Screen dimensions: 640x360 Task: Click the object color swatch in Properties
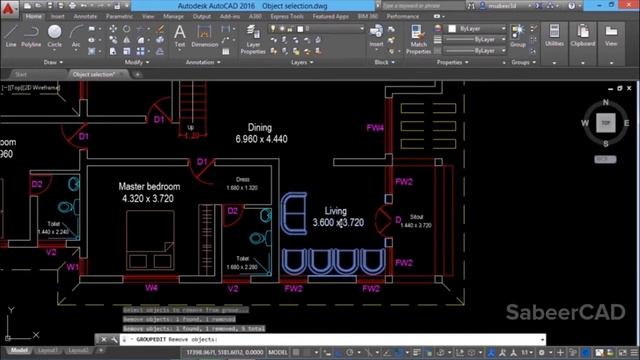point(452,29)
